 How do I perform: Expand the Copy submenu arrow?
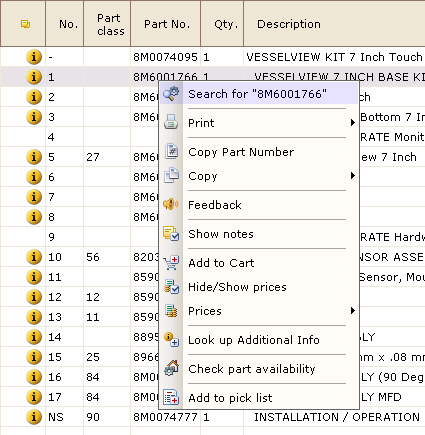(x=353, y=176)
